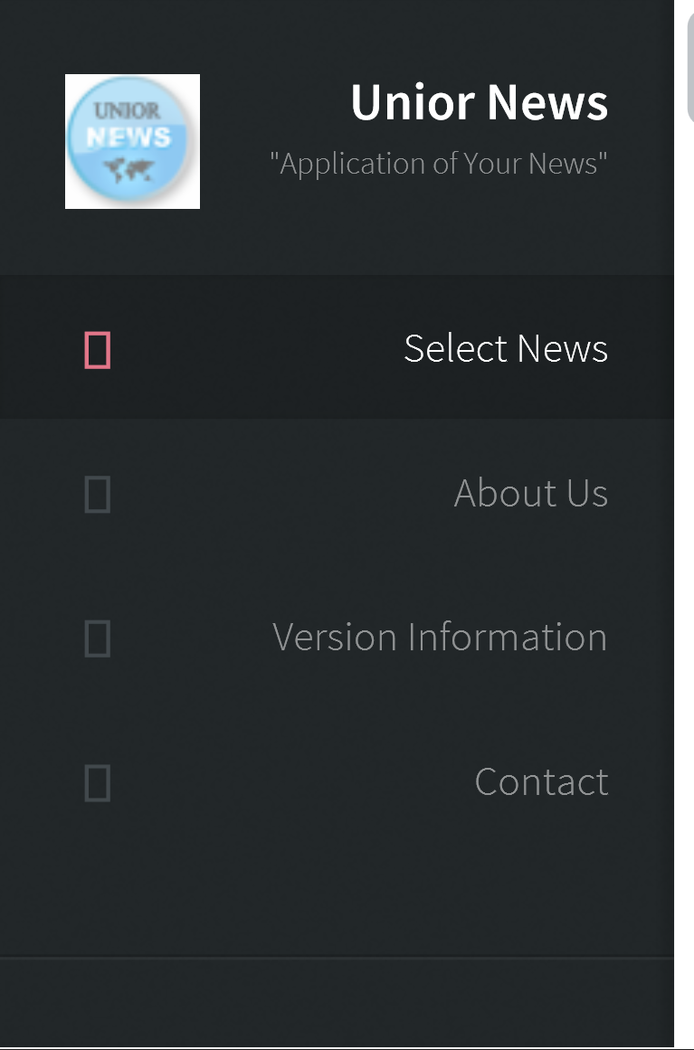Open the Select News menu item
The image size is (694, 1050).
(337, 348)
